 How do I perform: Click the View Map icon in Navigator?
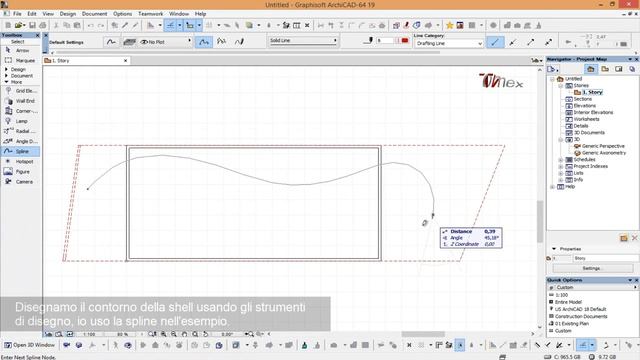[x=605, y=69]
